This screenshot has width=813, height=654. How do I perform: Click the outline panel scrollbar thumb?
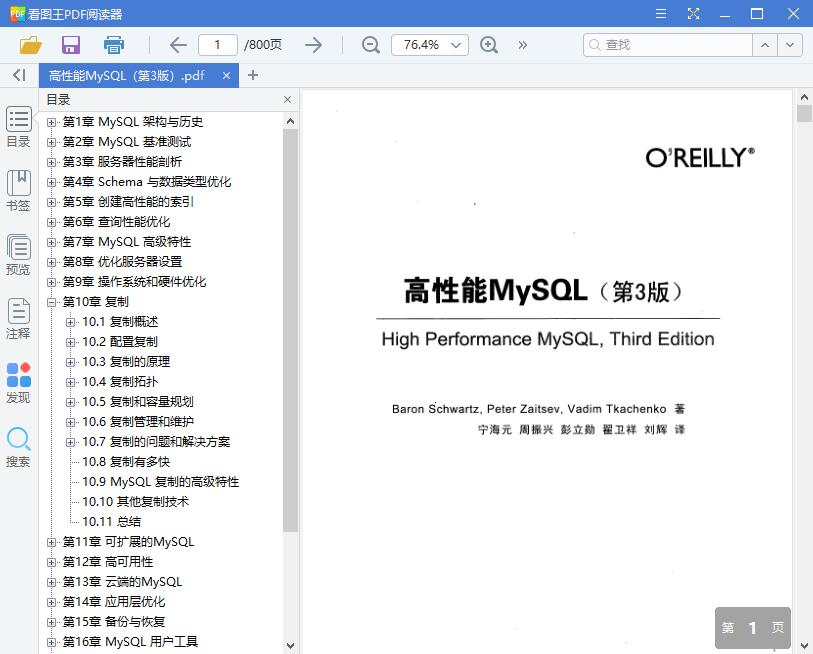tap(290, 330)
